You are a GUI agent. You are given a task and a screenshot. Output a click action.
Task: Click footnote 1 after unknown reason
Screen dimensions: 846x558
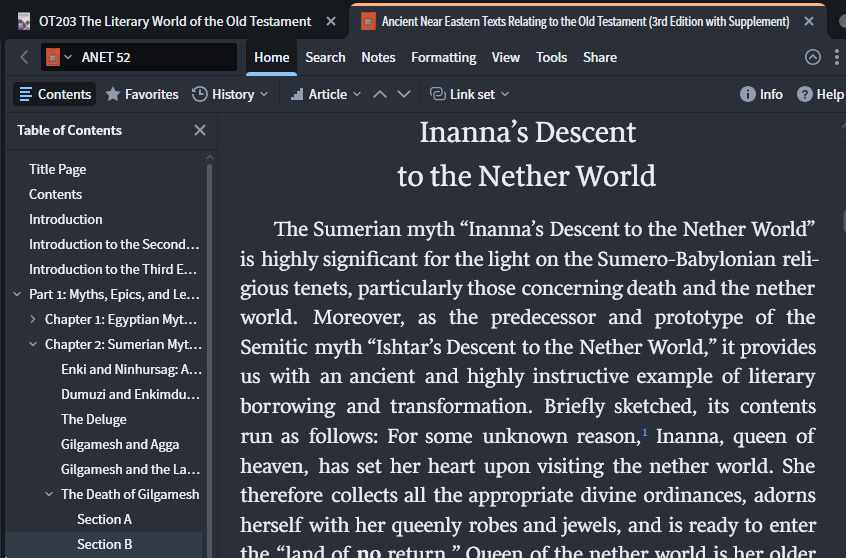pos(645,432)
